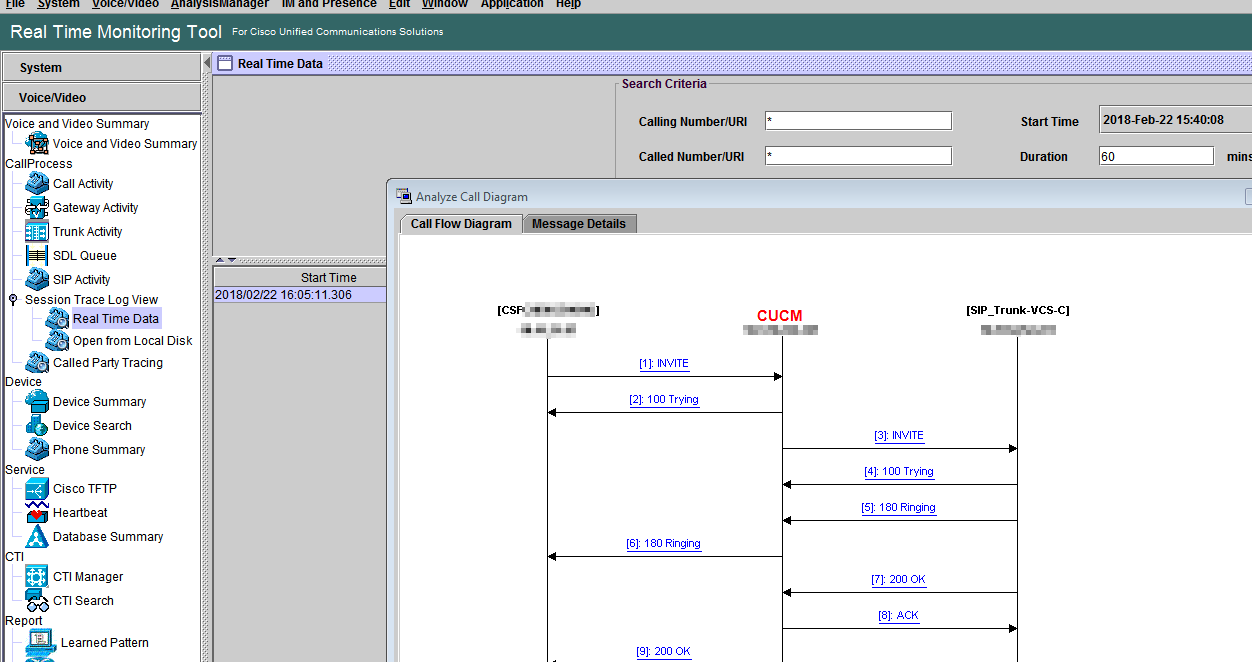Open the IM and Presence menu
Viewport: 1252px width, 662px height.
329,4
